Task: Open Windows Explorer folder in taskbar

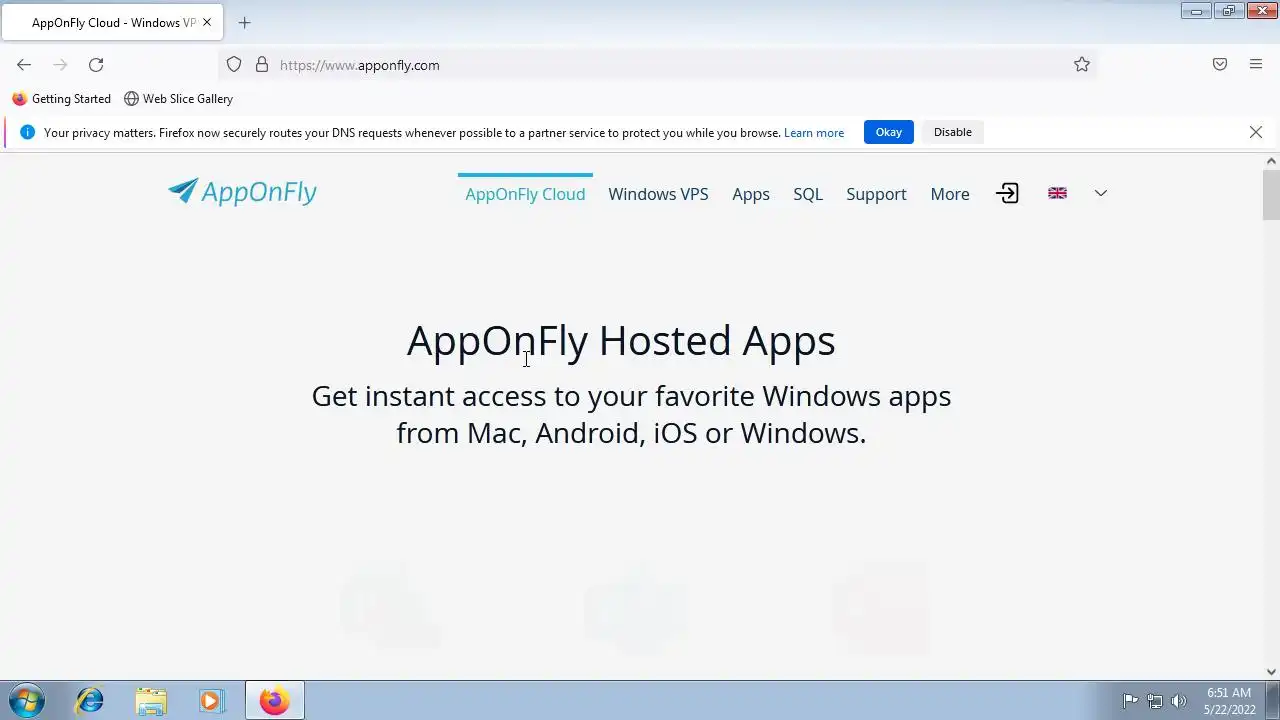Action: click(x=151, y=701)
